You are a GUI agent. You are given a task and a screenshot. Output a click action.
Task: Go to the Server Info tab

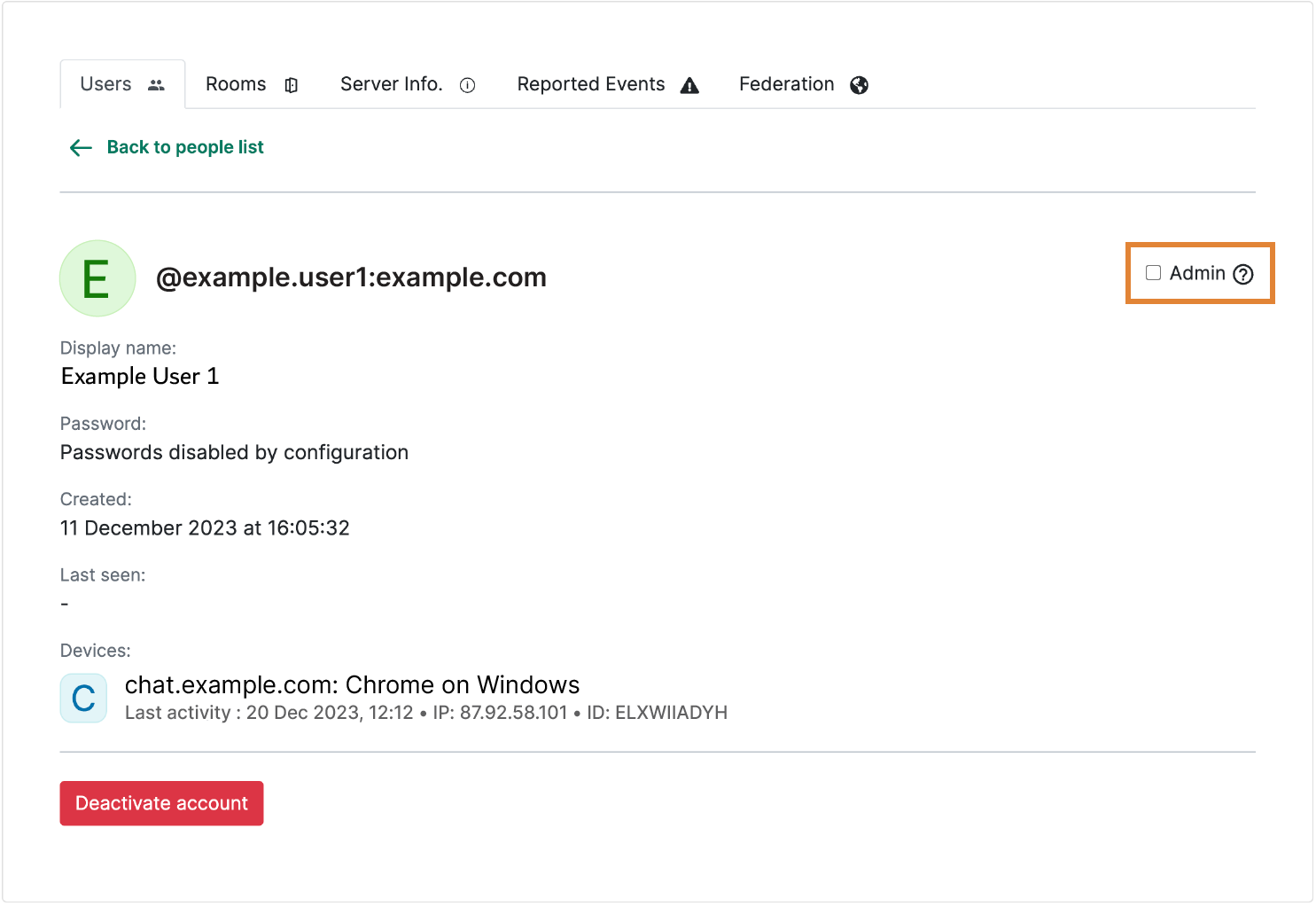tap(391, 84)
